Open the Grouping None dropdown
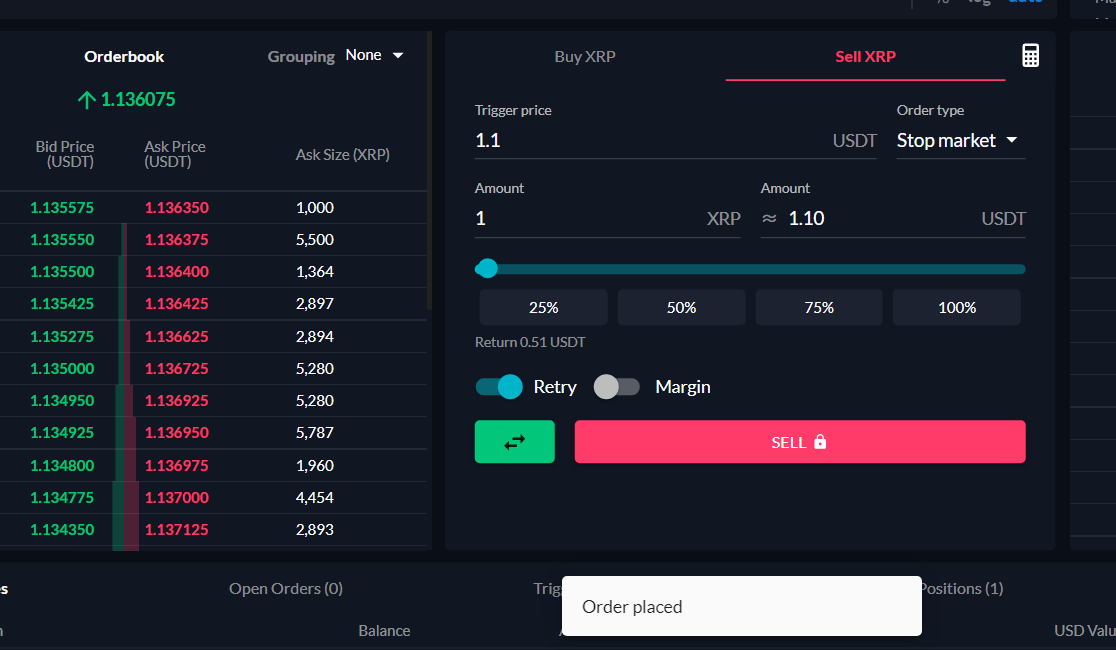The image size is (1116, 650). point(374,55)
